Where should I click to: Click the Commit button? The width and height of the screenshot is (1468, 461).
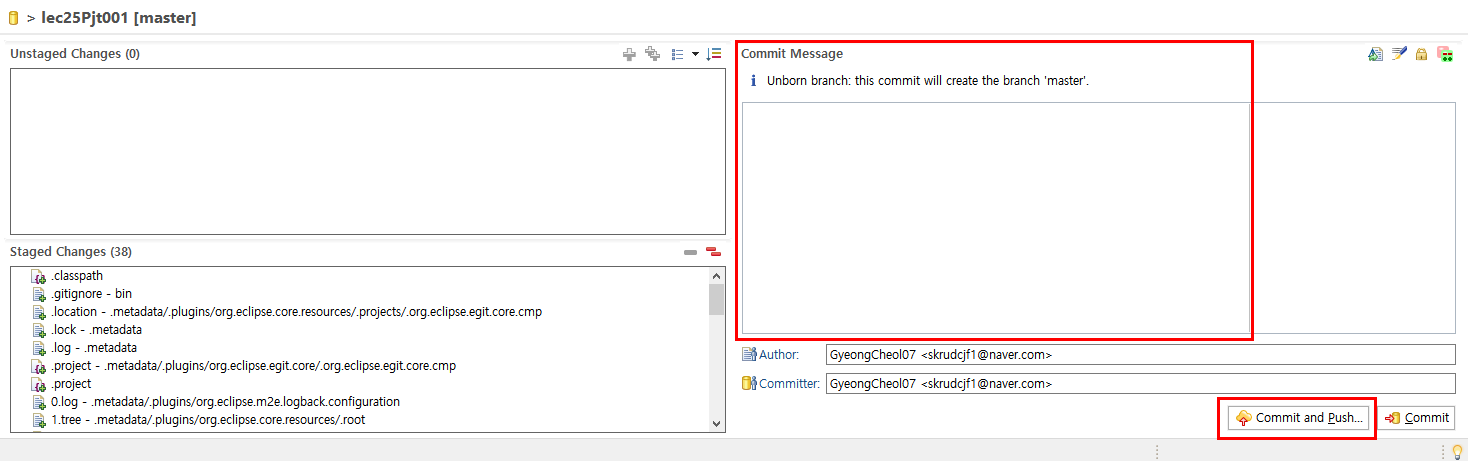coord(1417,418)
